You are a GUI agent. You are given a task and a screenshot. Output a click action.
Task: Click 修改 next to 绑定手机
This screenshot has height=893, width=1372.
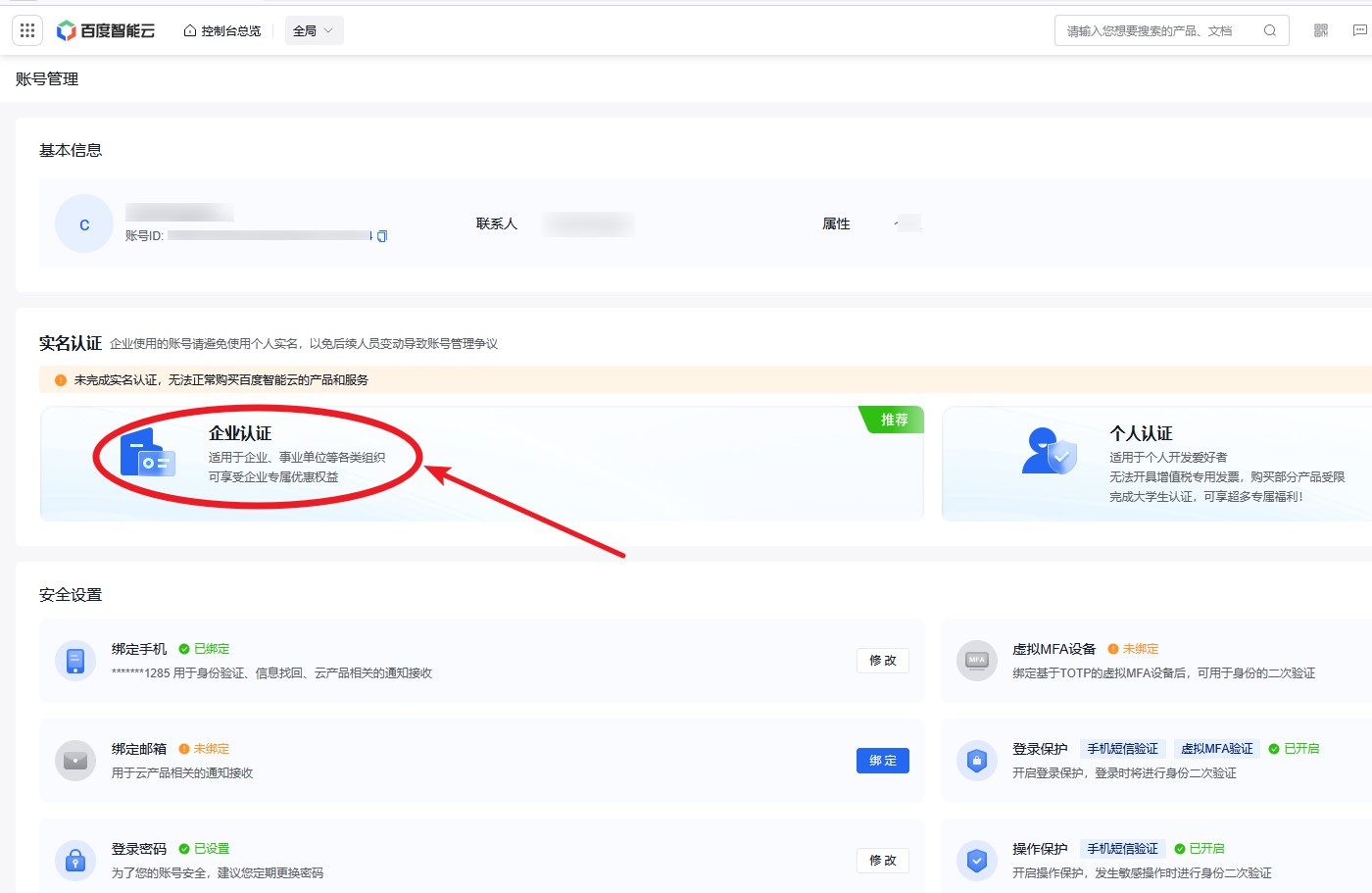(882, 661)
